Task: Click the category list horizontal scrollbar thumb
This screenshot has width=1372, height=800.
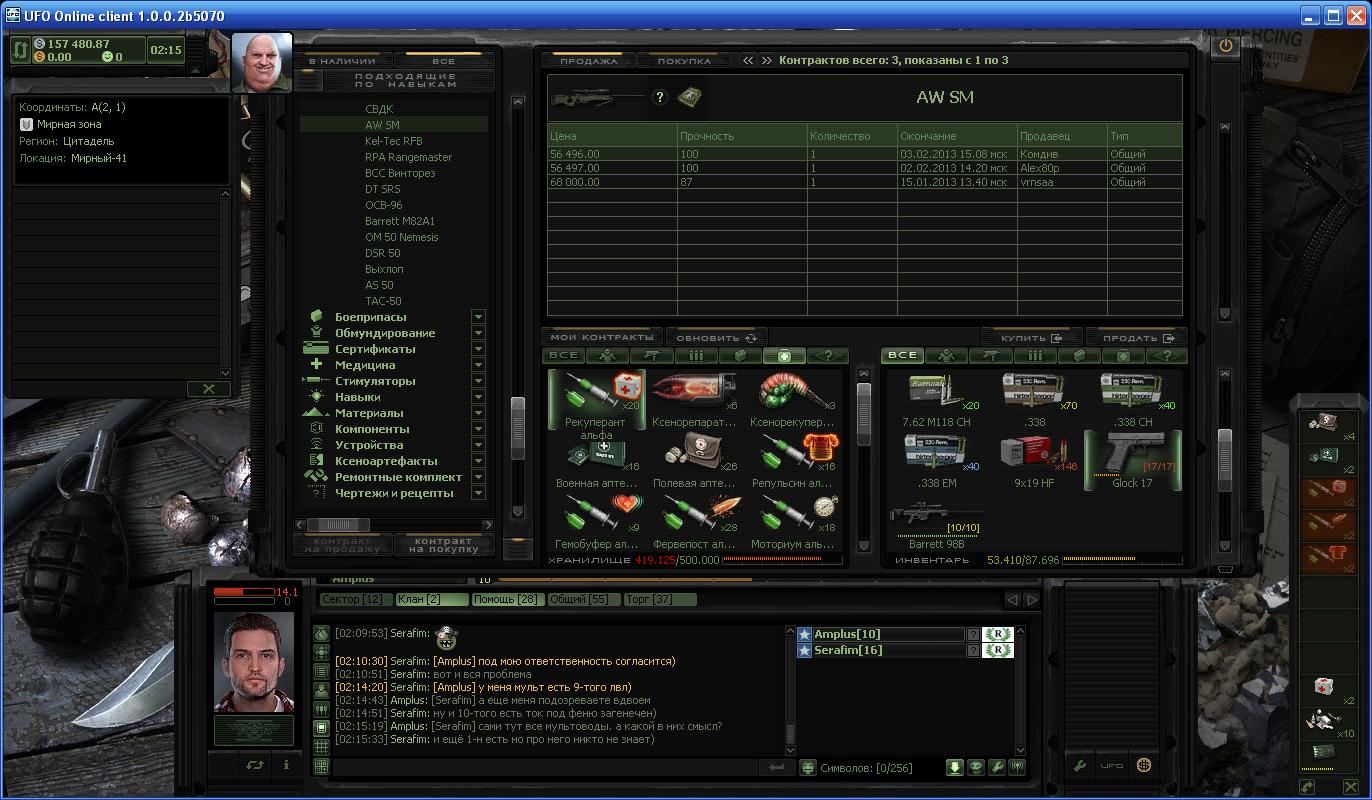Action: [x=339, y=524]
